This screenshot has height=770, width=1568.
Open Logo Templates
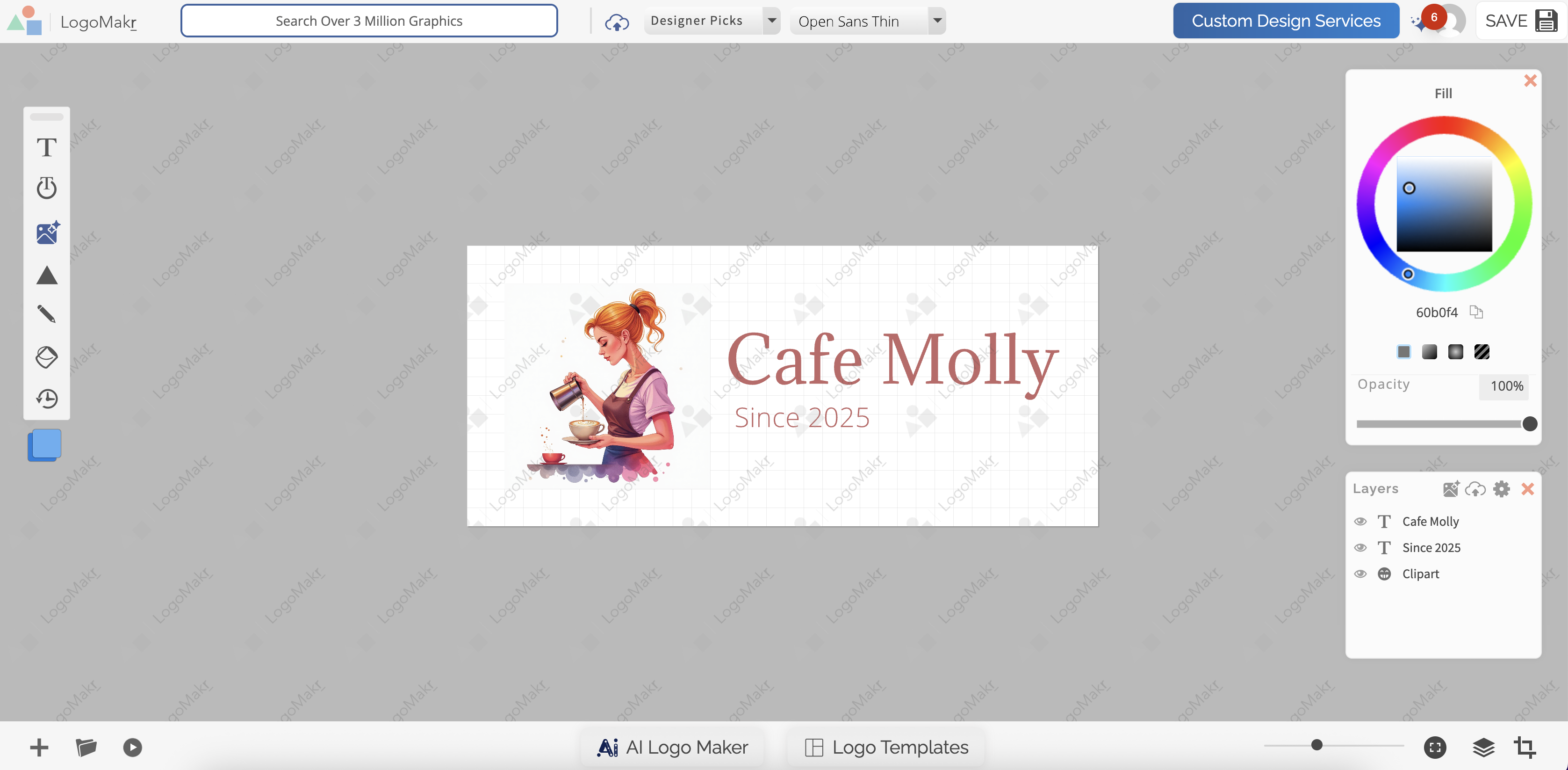886,747
